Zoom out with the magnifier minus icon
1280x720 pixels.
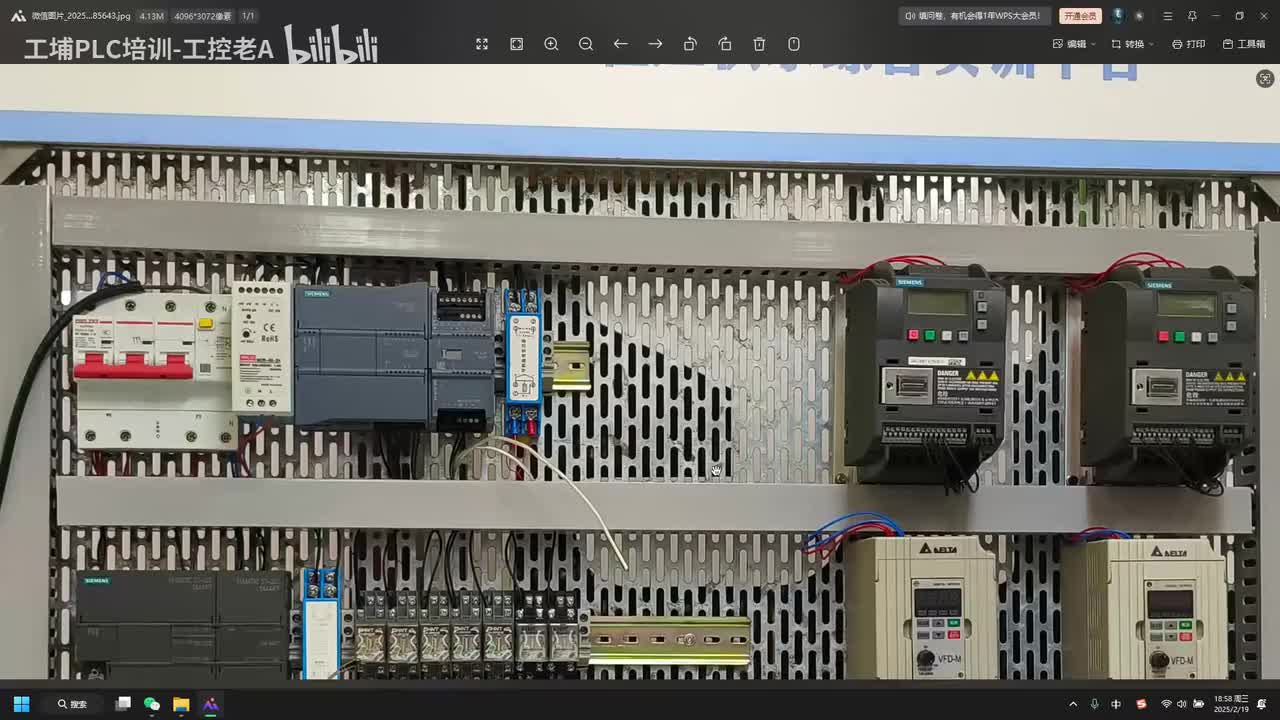coord(586,44)
